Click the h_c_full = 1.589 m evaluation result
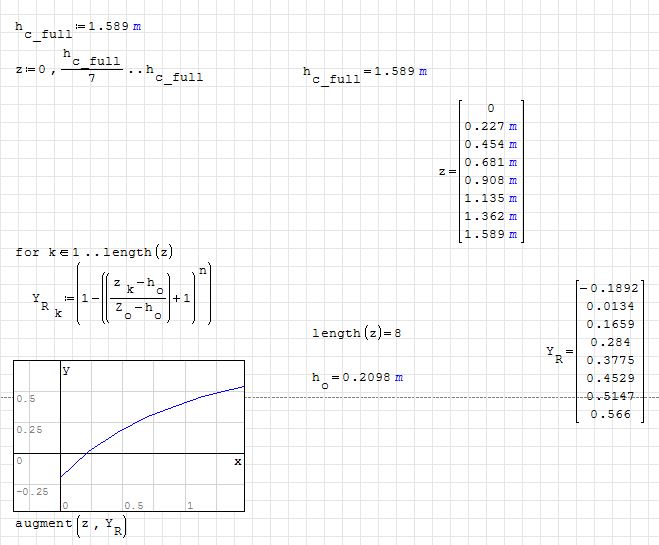659x545 pixels. (x=365, y=74)
